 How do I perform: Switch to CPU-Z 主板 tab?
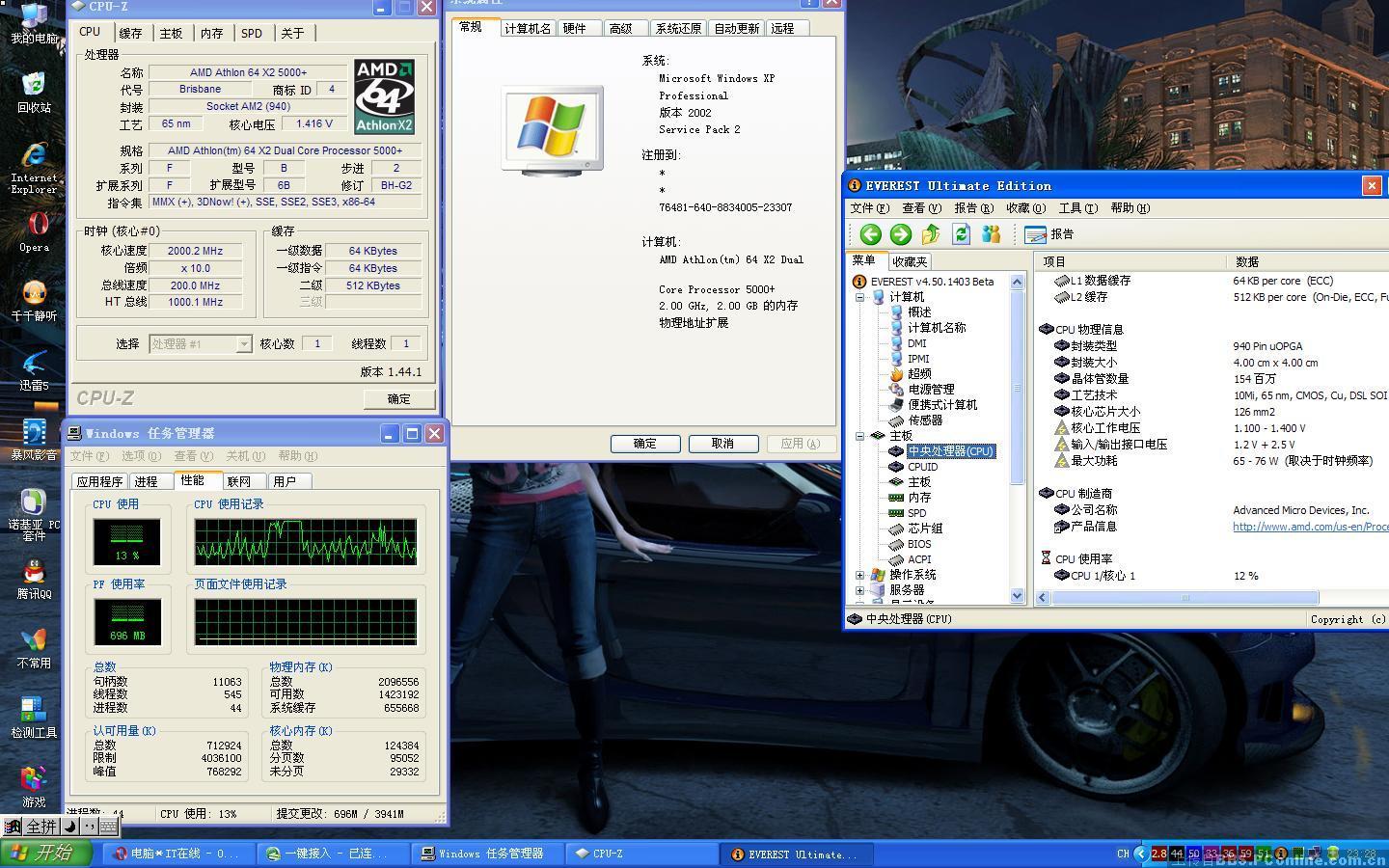(172, 33)
